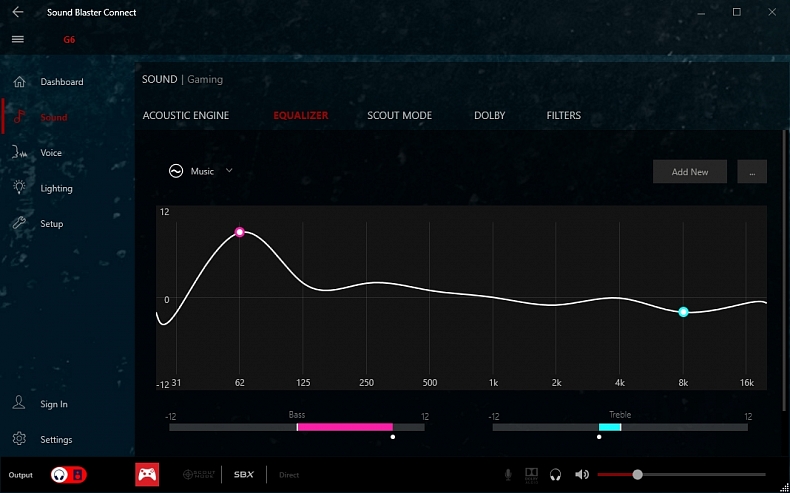Click the microphone icon in bottom bar
790x493 pixels.
click(508, 474)
